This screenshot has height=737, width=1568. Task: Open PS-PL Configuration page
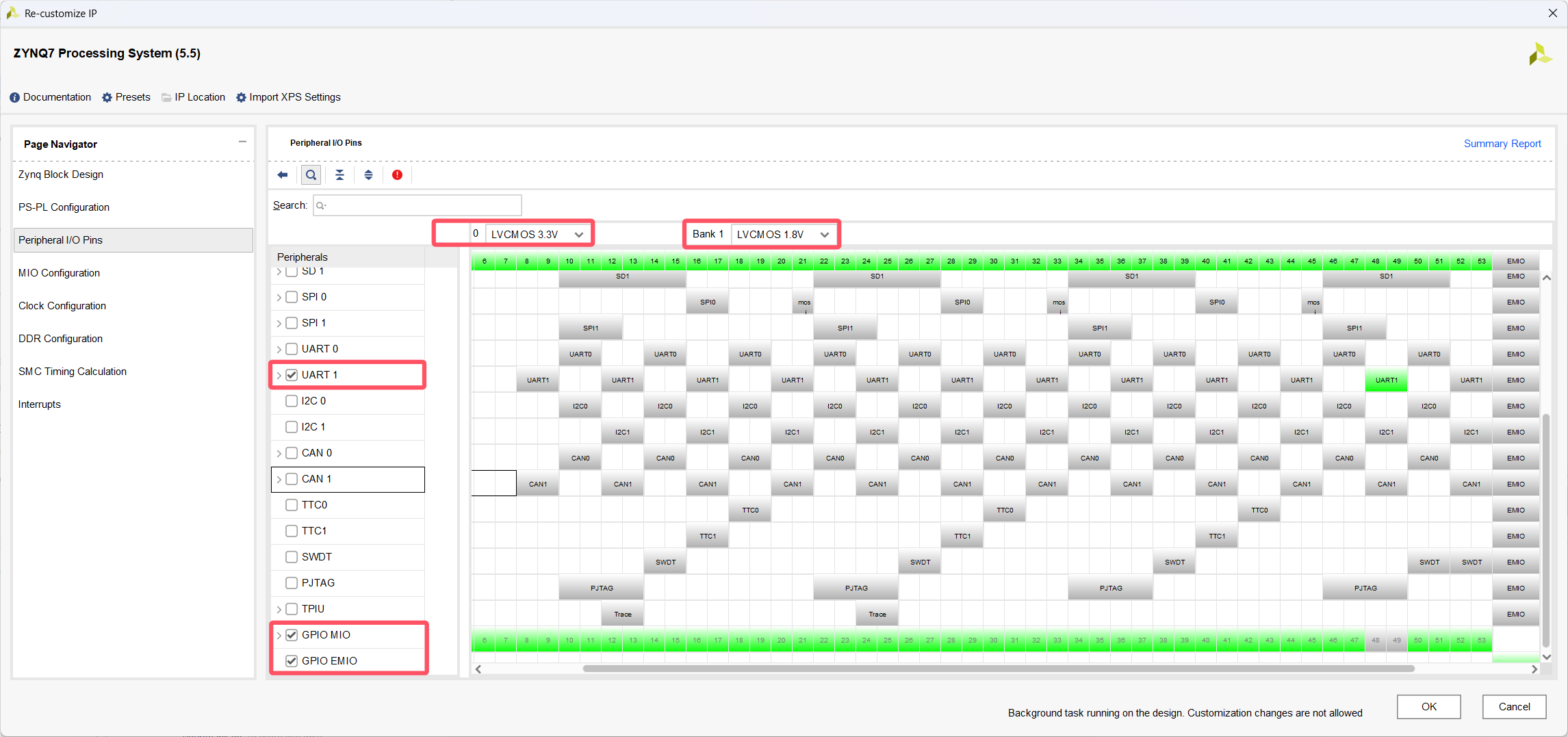click(x=133, y=207)
